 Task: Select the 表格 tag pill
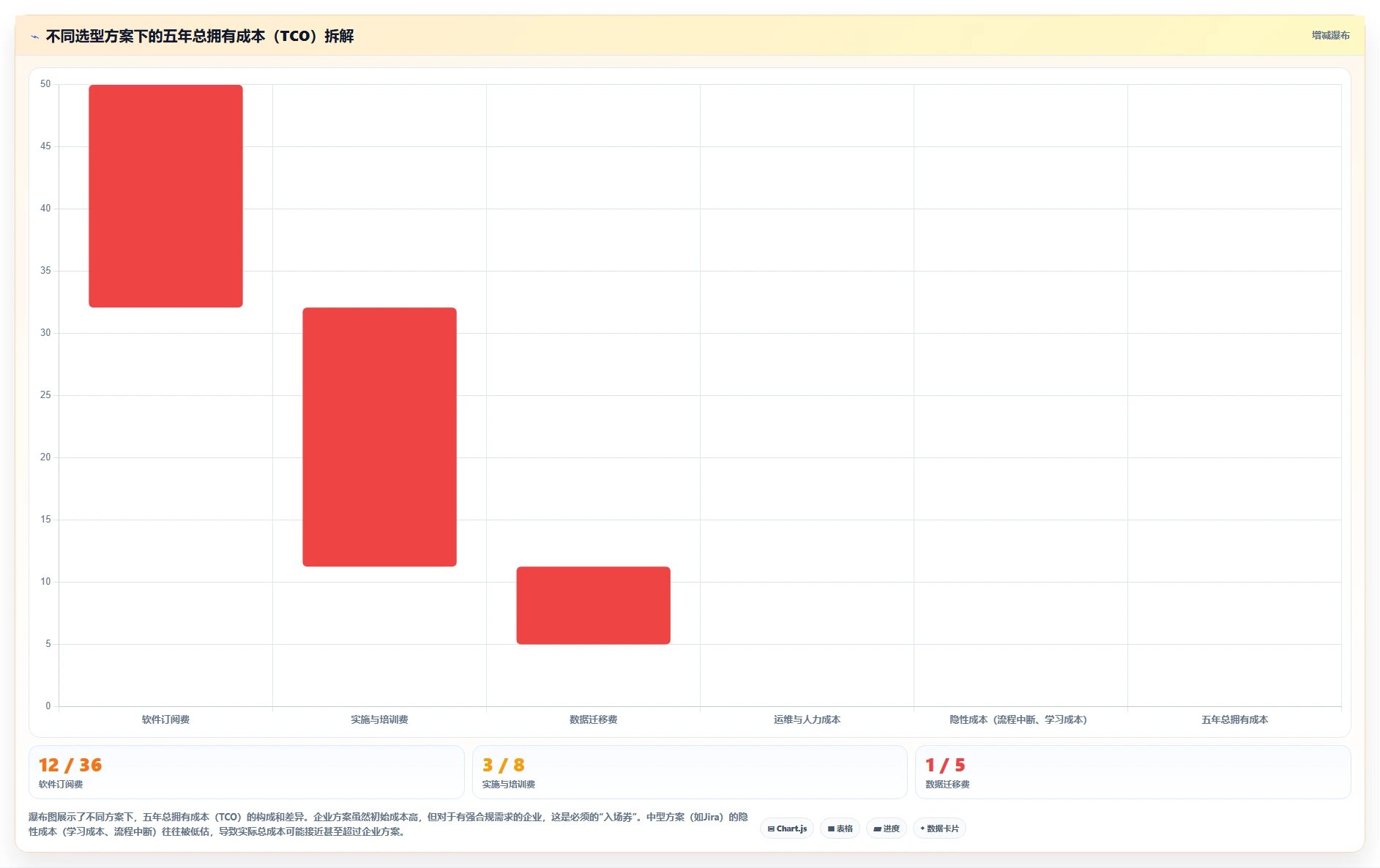pos(840,828)
